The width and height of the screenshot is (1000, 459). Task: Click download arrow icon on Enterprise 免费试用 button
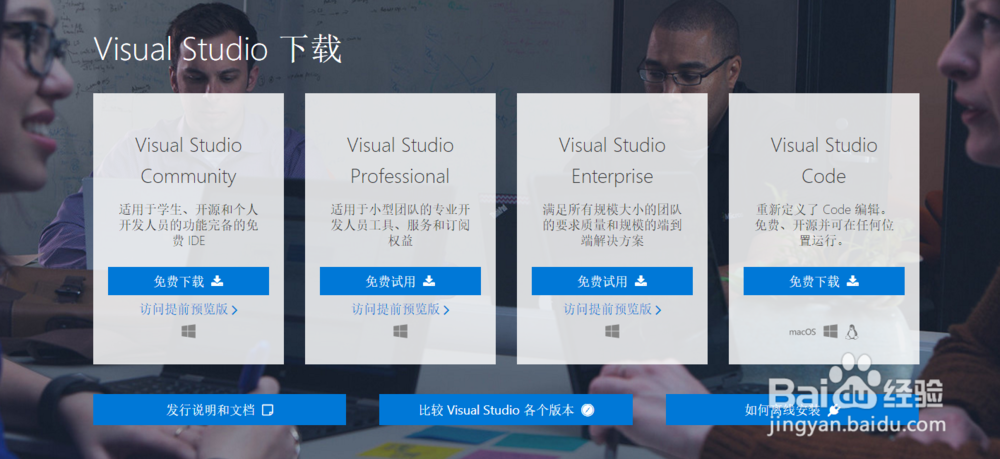pyautogui.click(x=641, y=280)
